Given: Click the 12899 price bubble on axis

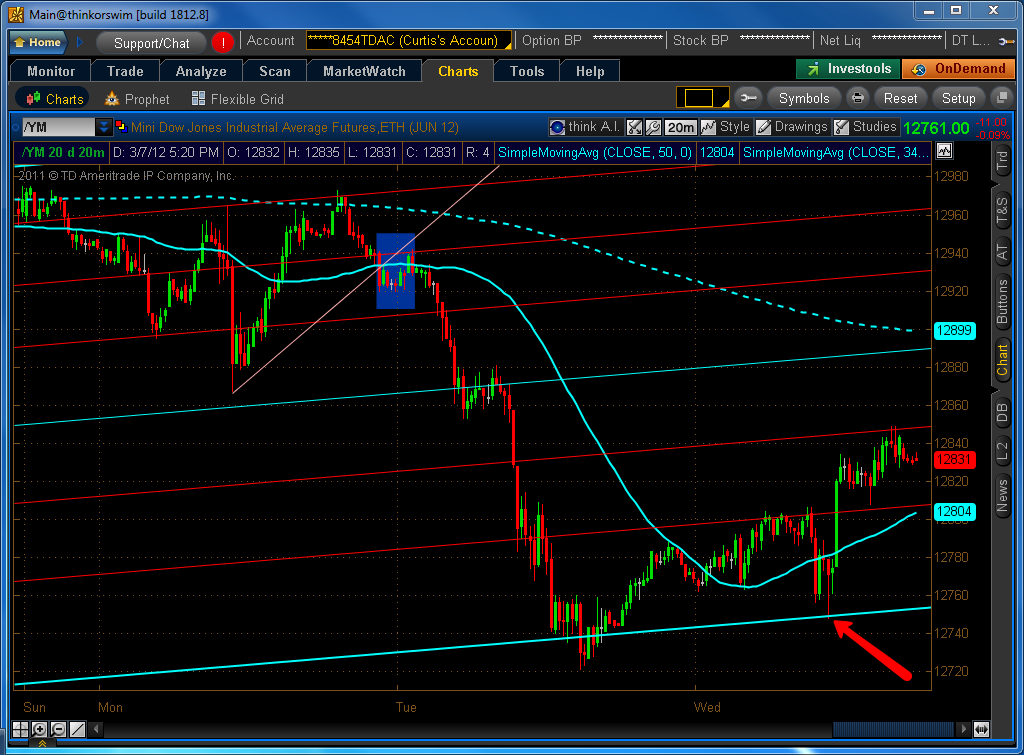Looking at the screenshot, I should tap(954, 330).
